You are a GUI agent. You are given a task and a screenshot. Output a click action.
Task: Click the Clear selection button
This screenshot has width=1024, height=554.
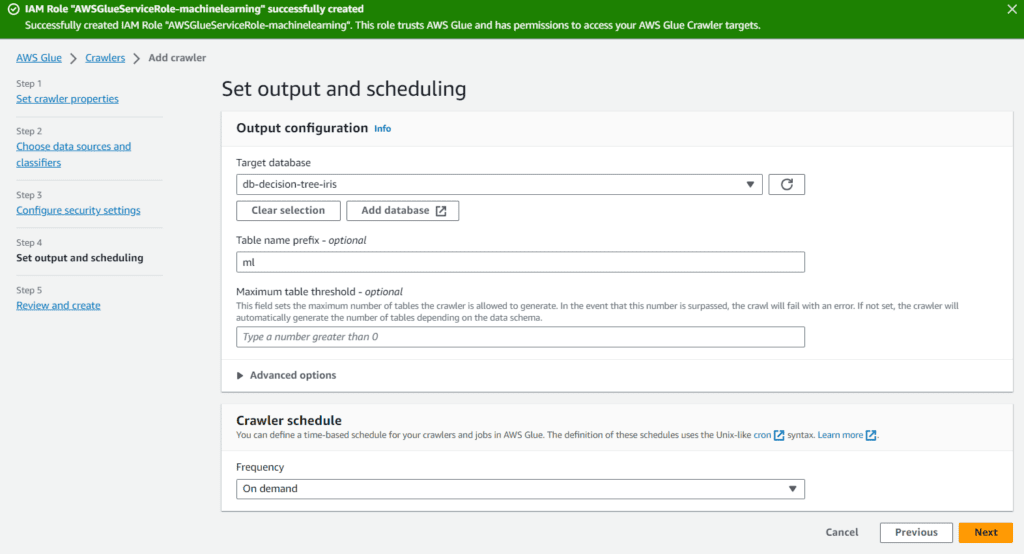coord(288,211)
